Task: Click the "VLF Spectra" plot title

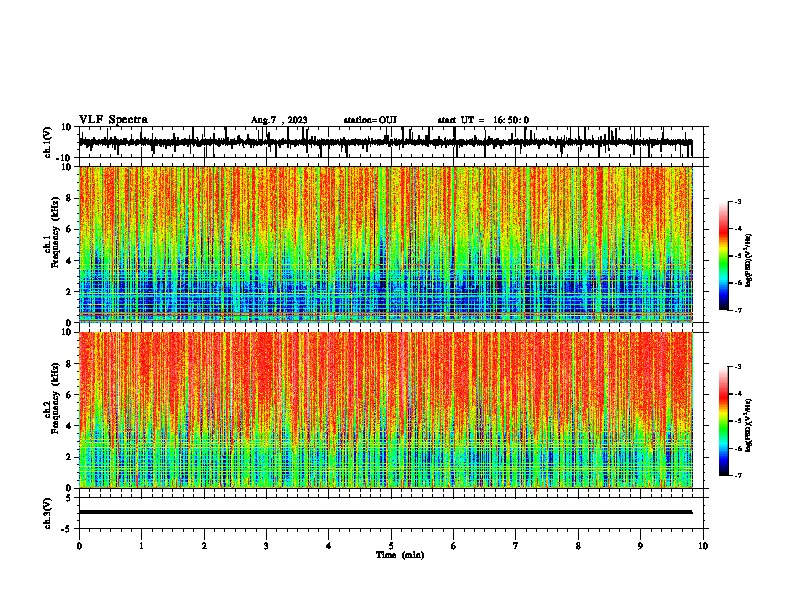Action: click(x=113, y=120)
